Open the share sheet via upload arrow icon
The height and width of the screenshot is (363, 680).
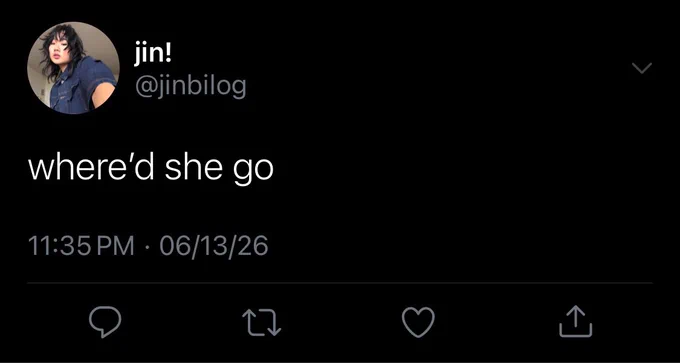coord(575,321)
